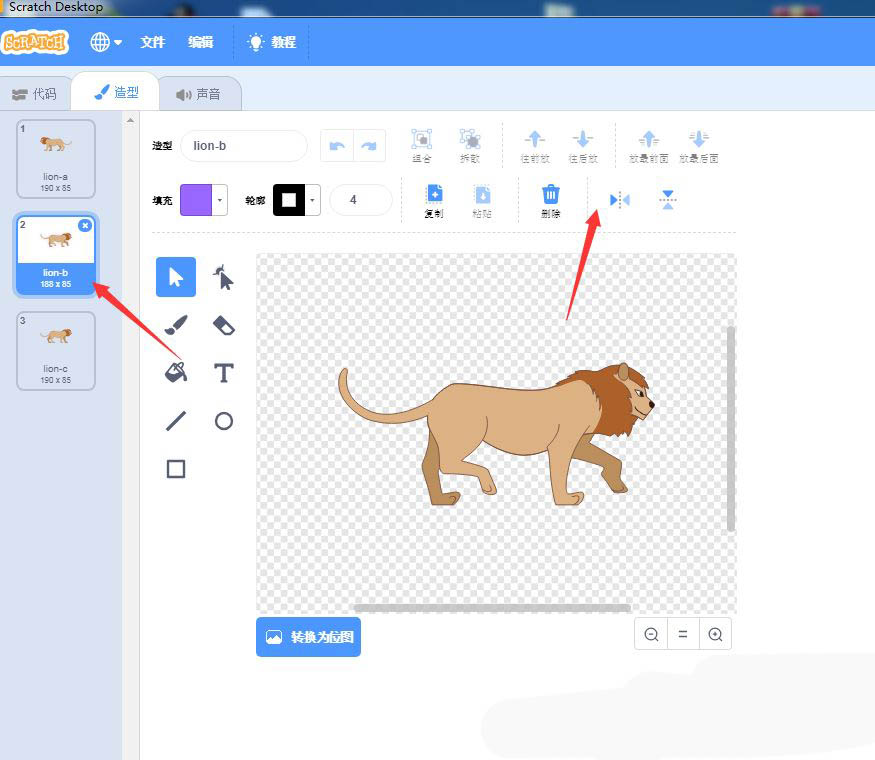
Task: Select the Line tool
Action: coord(176,421)
